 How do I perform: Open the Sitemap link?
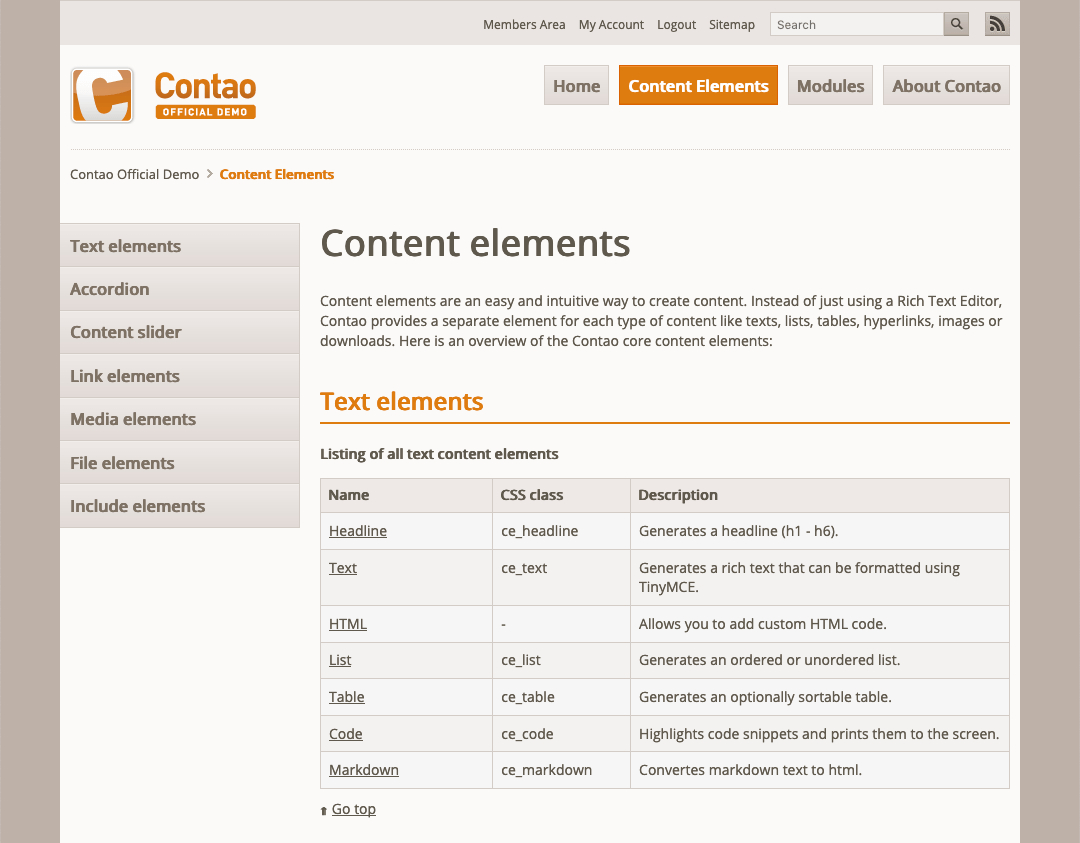click(x=731, y=25)
